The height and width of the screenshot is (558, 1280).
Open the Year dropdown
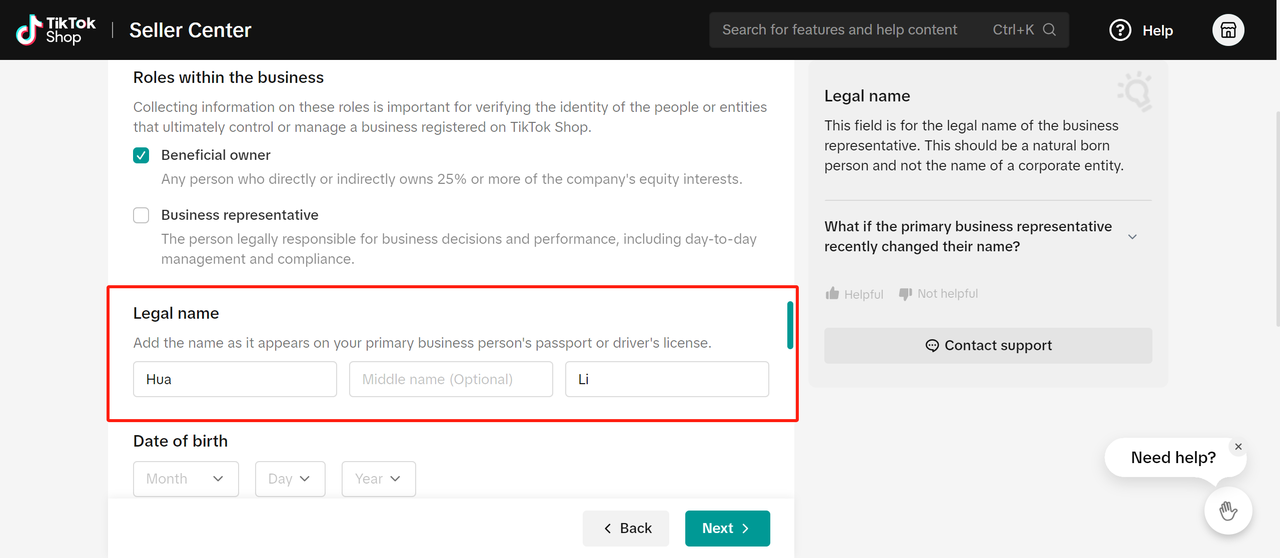pyautogui.click(x=379, y=479)
